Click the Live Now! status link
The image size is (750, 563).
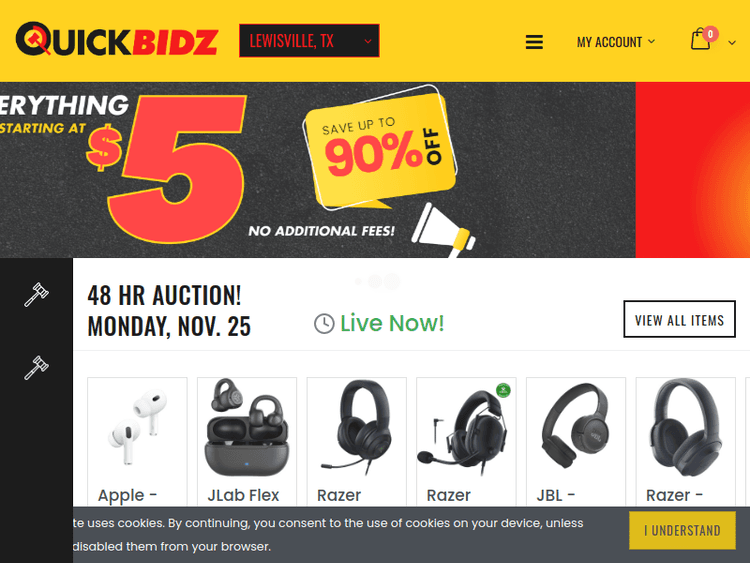[x=392, y=323]
